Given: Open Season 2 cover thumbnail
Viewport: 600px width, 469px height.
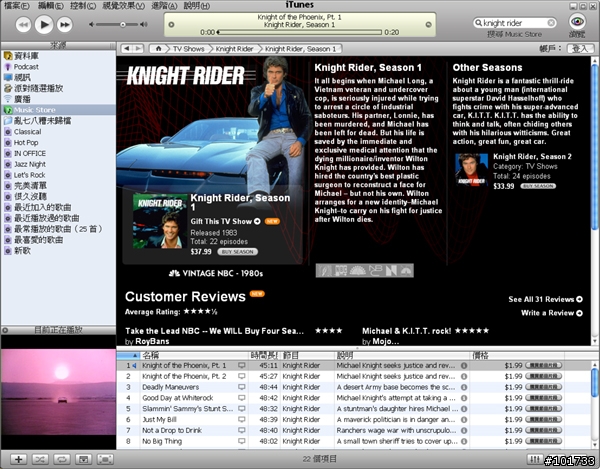Looking at the screenshot, I should (x=471, y=170).
